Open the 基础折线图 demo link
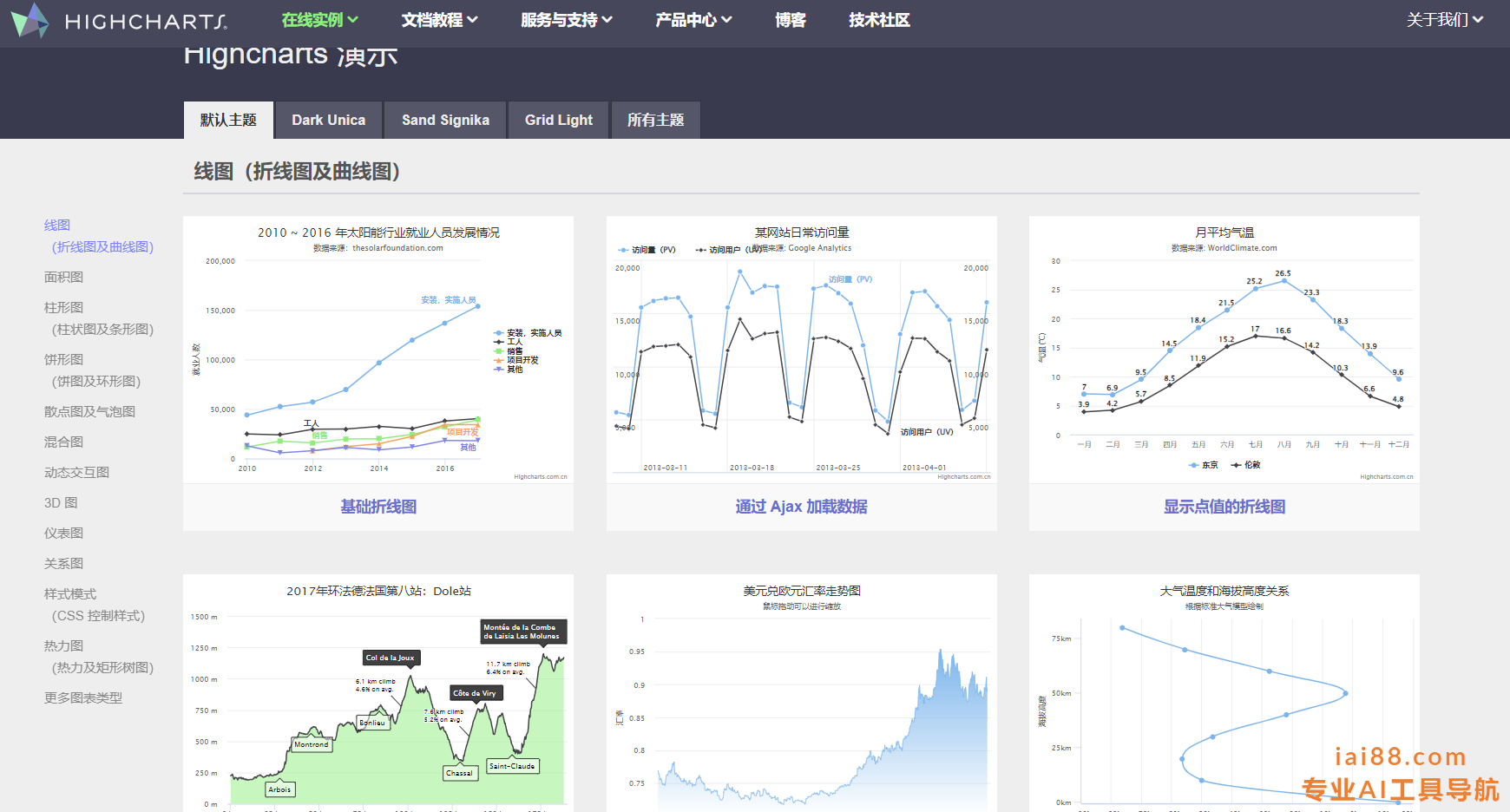Screen dimensions: 1510x812 pos(378,507)
